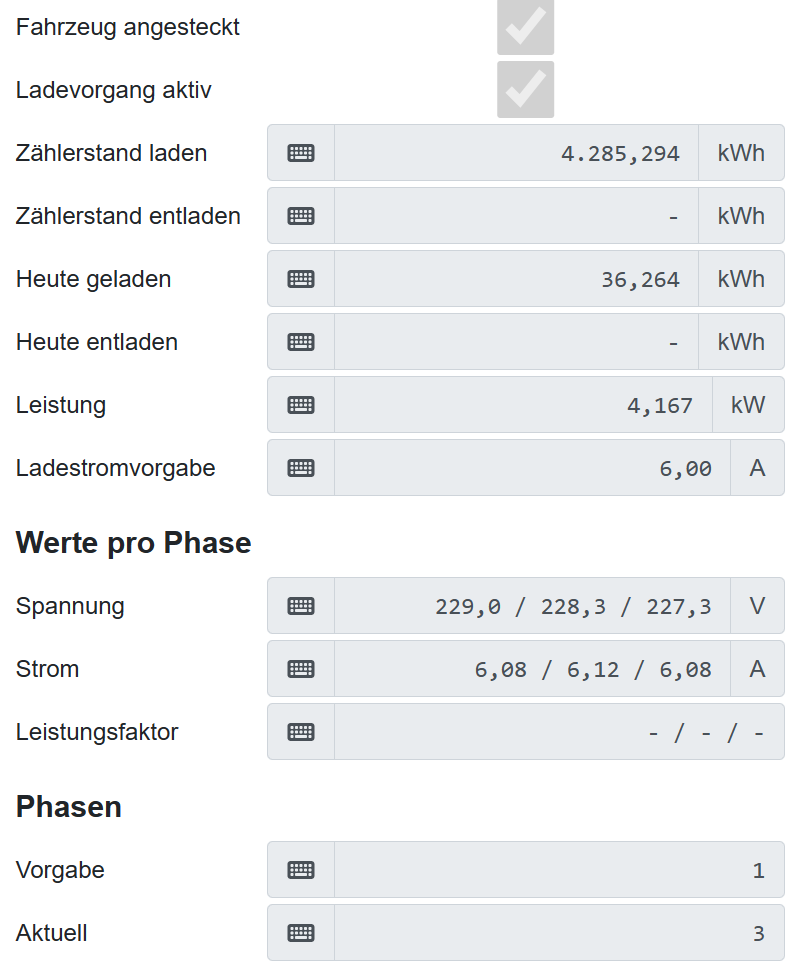Click the Heute geladen value field
This screenshot has width=807, height=979.
coord(516,279)
